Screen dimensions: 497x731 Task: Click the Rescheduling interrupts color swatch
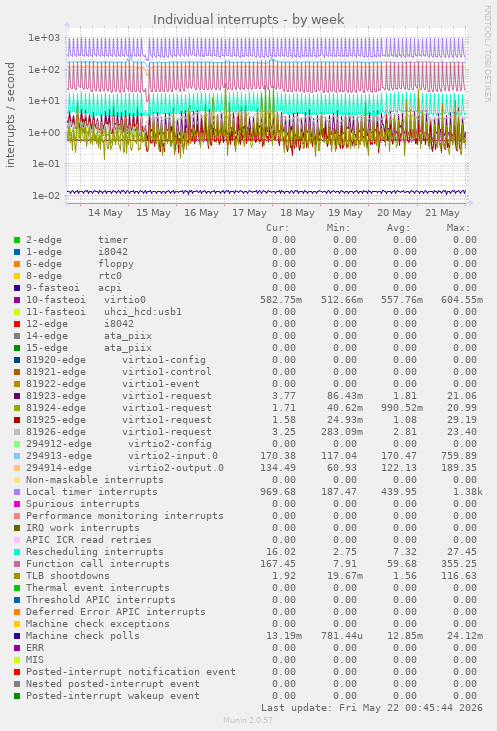coord(17,552)
